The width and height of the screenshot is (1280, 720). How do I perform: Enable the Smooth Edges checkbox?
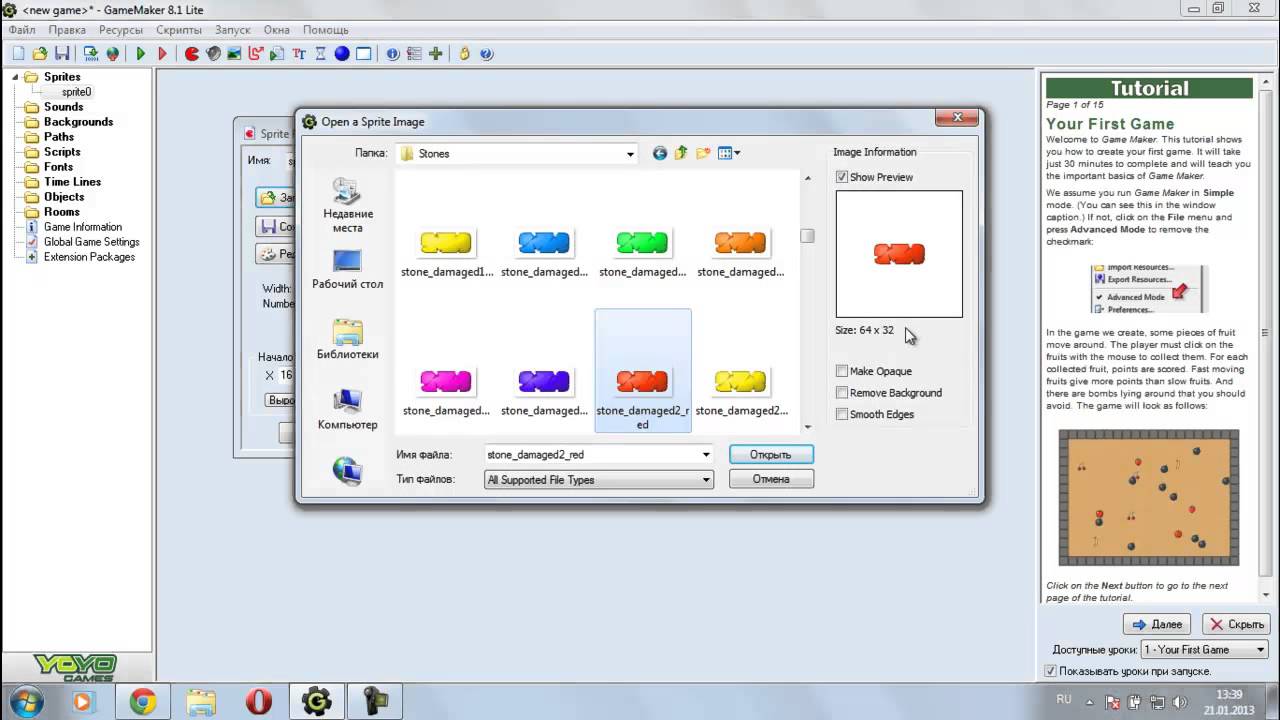[842, 414]
